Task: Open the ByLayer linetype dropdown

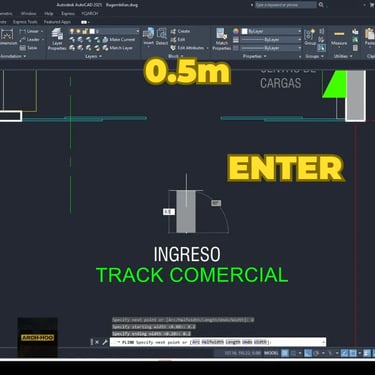Action: (271, 48)
